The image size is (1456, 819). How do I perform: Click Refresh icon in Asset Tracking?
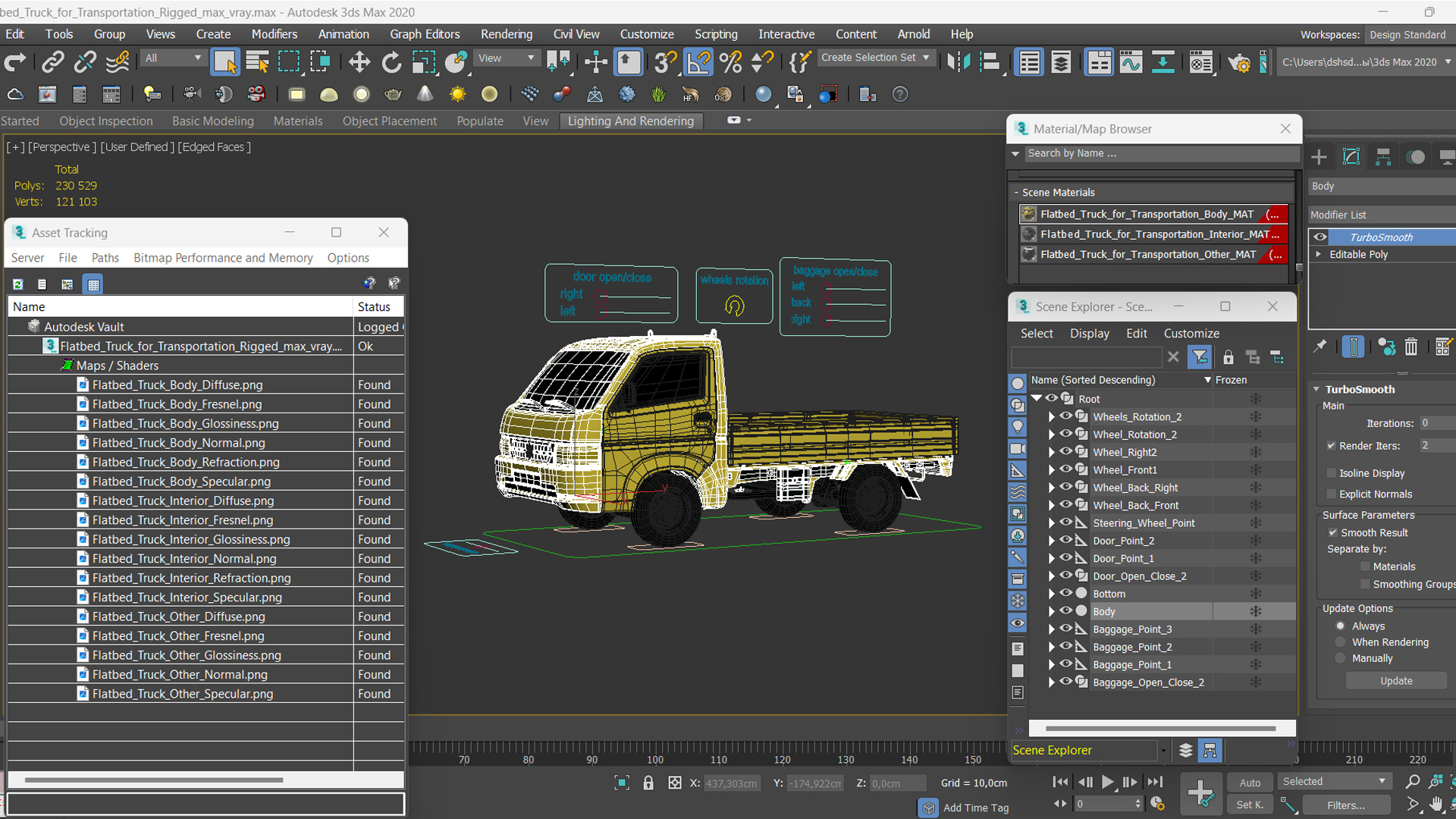(x=17, y=284)
